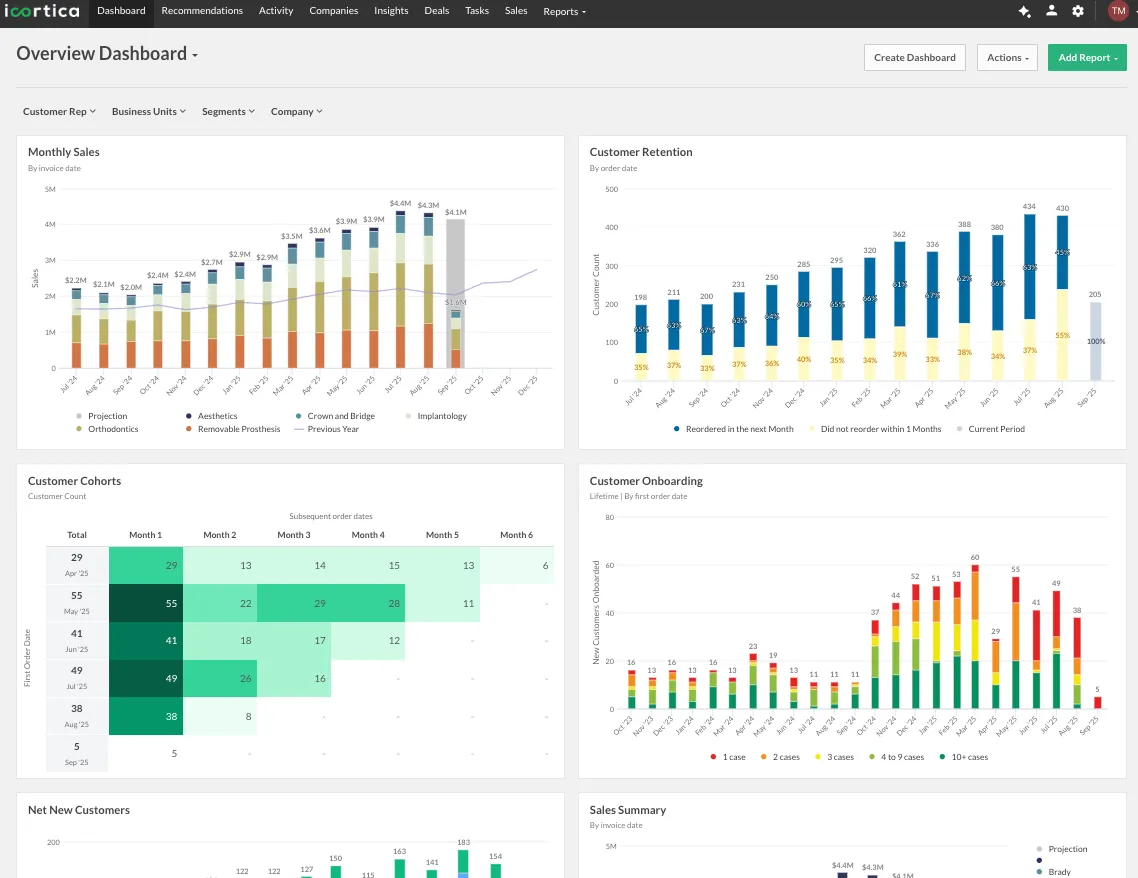Open the AI sparkle assistant icon
Image resolution: width=1138 pixels, height=878 pixels.
(1024, 11)
